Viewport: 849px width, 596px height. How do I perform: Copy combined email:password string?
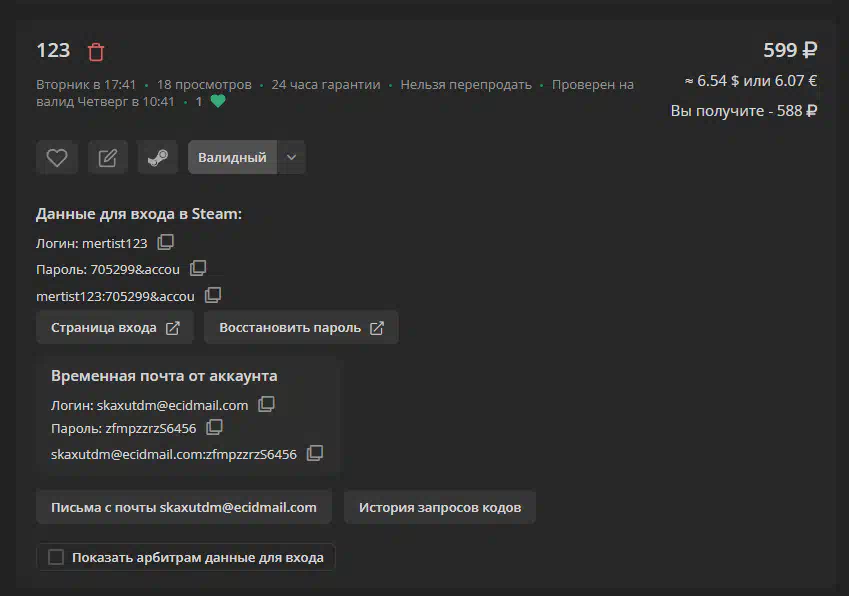(x=315, y=453)
